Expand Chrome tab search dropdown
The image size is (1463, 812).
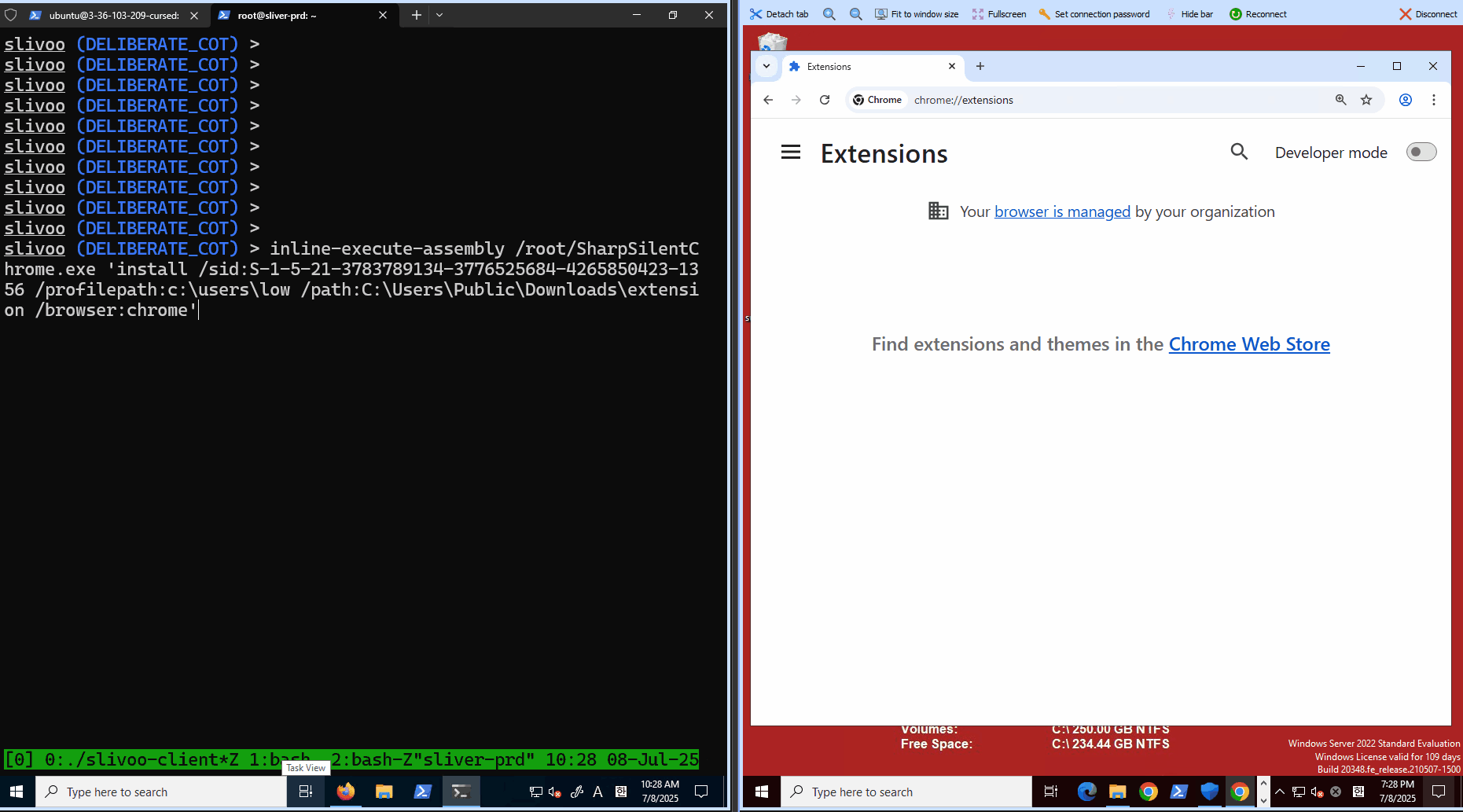766,66
